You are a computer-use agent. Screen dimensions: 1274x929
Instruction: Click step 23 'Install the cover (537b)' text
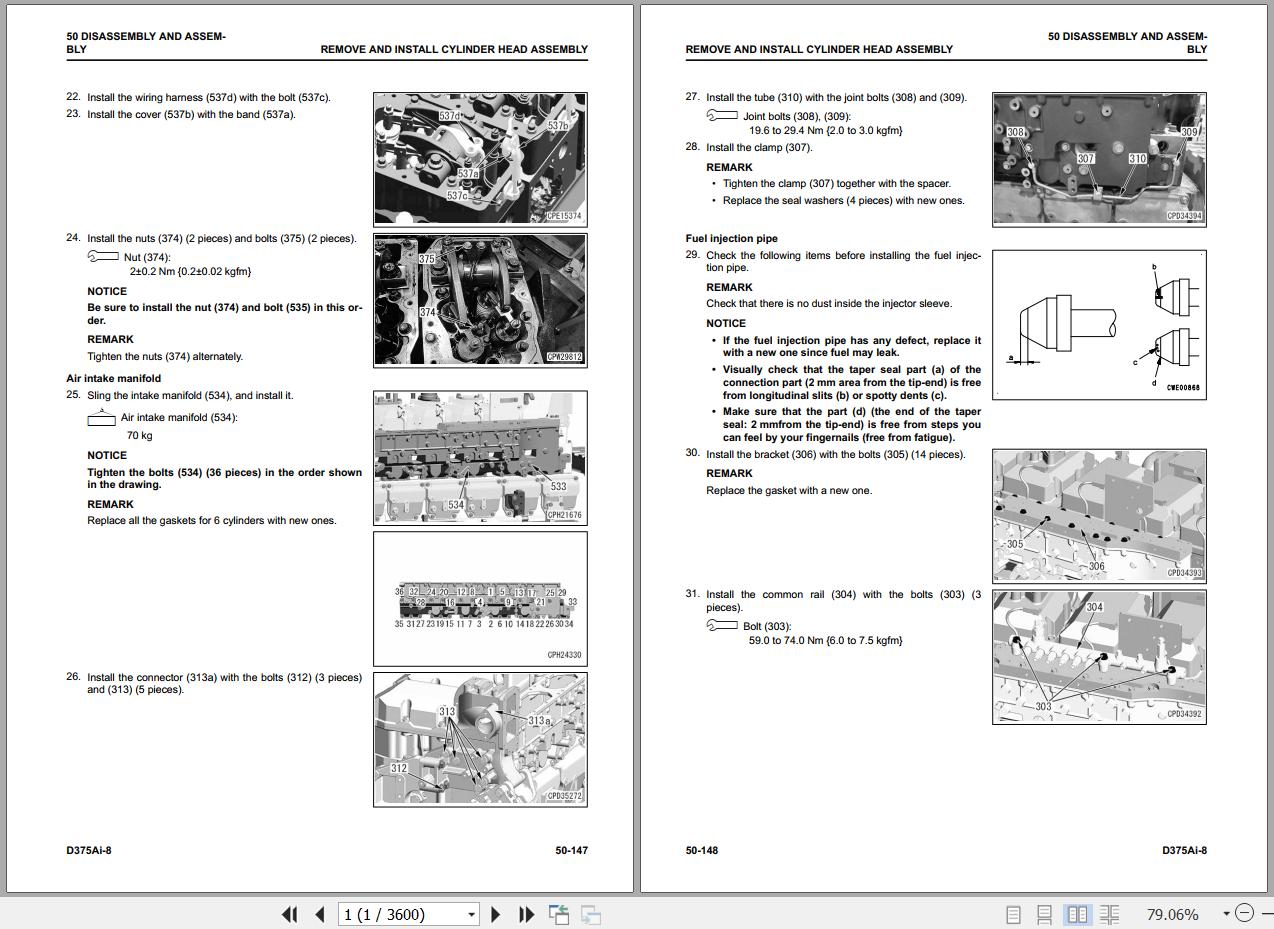tap(191, 114)
